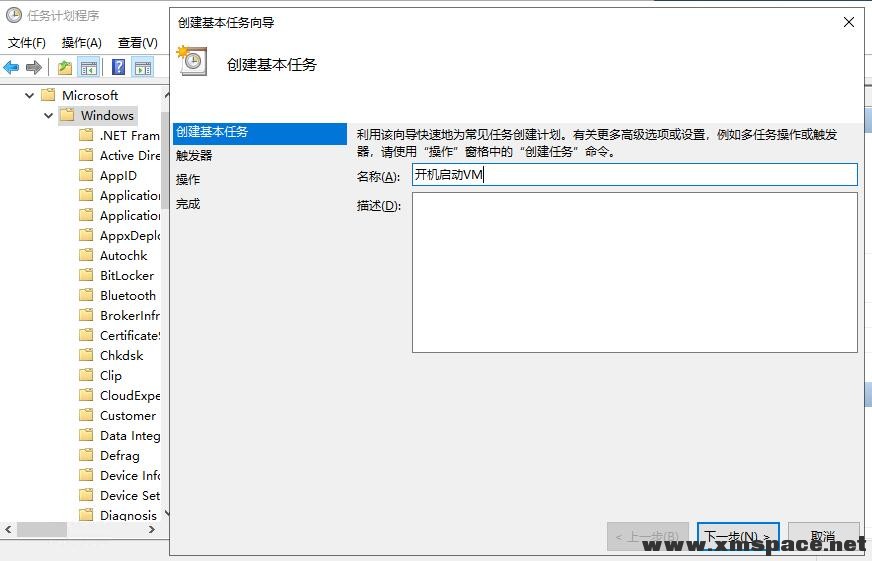Screen dimensions: 872x561
Task: Click the 名称(A) name text field
Action: coord(634,175)
